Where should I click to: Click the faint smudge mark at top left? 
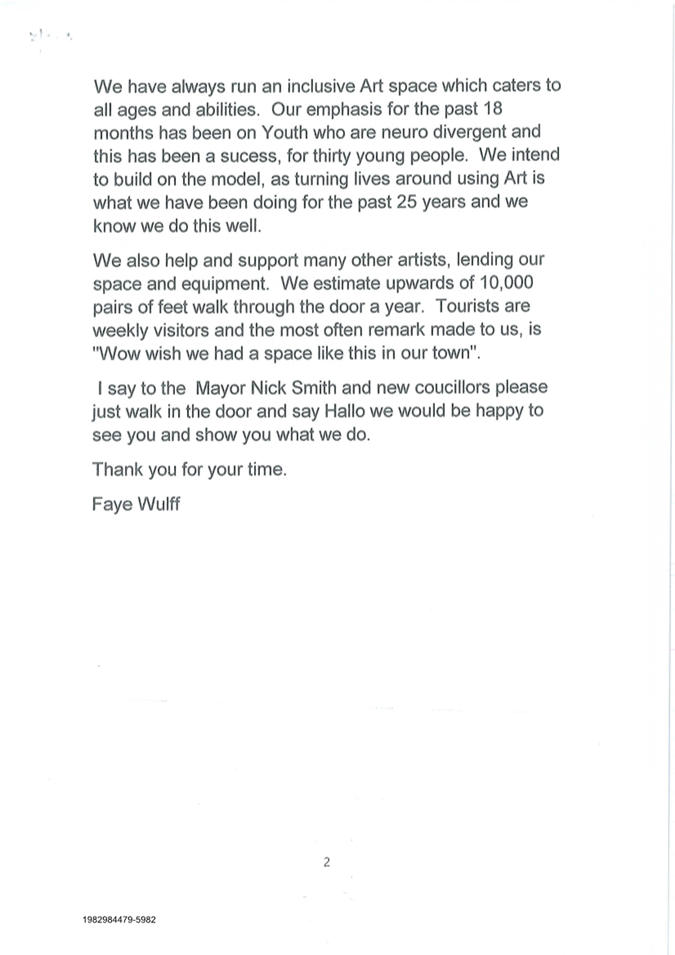(x=50, y=37)
